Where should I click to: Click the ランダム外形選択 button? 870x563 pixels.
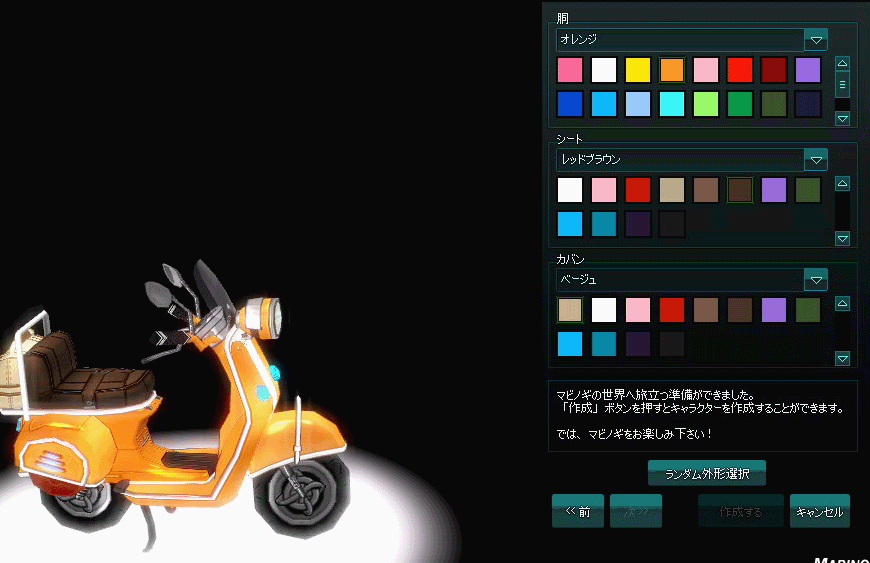707,473
